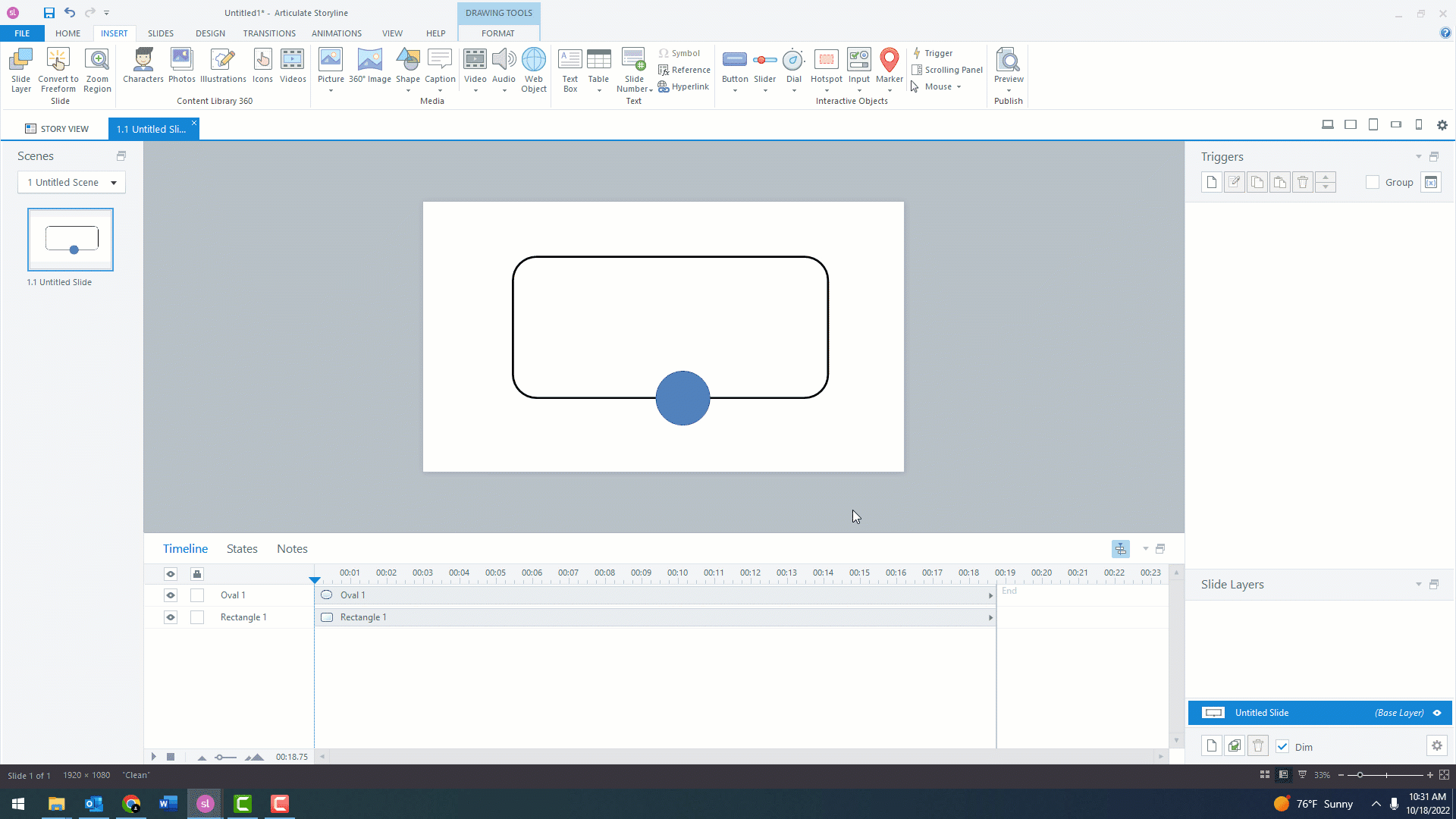This screenshot has height=819, width=1456.
Task: Insert a Marker interactive object
Action: (889, 68)
